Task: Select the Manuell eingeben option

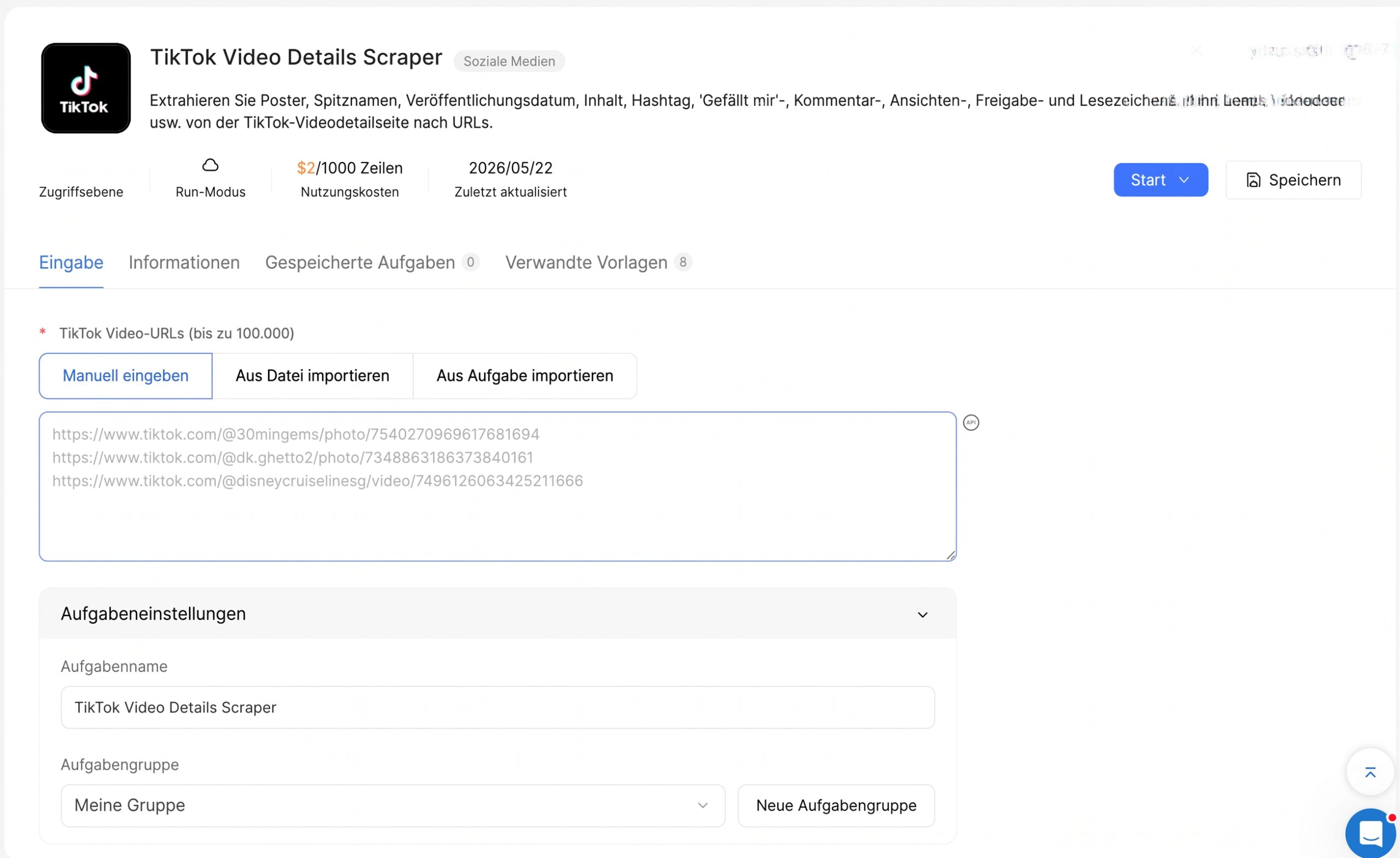Action: [x=126, y=376]
